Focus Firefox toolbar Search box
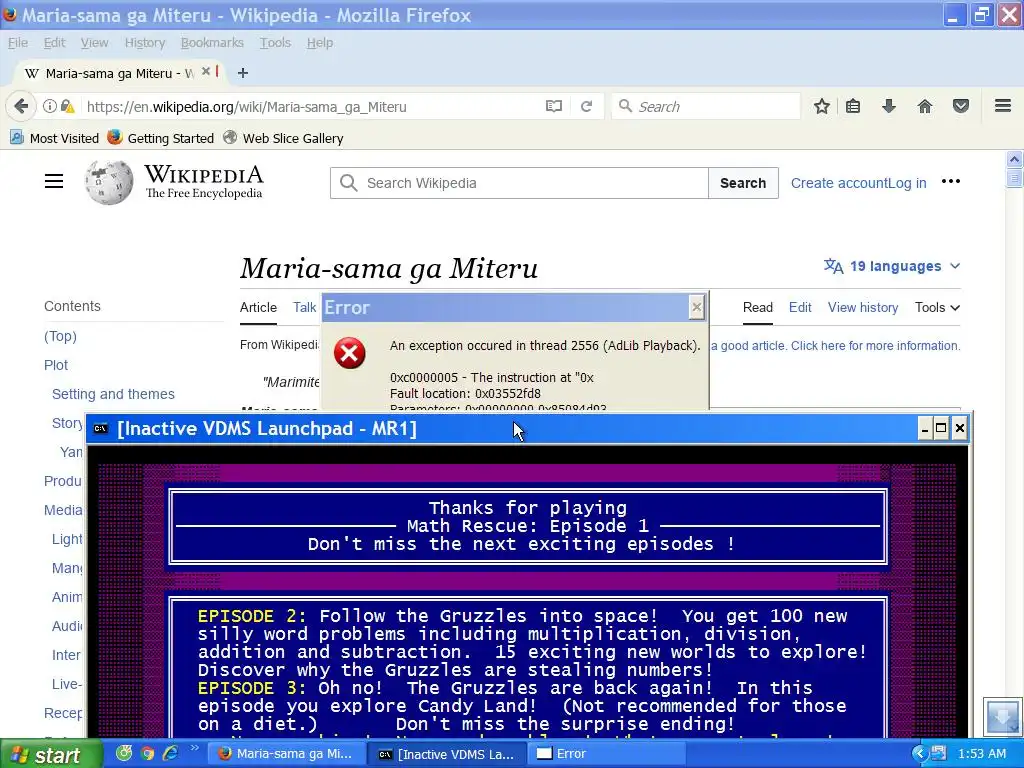1024x768 pixels. click(705, 106)
